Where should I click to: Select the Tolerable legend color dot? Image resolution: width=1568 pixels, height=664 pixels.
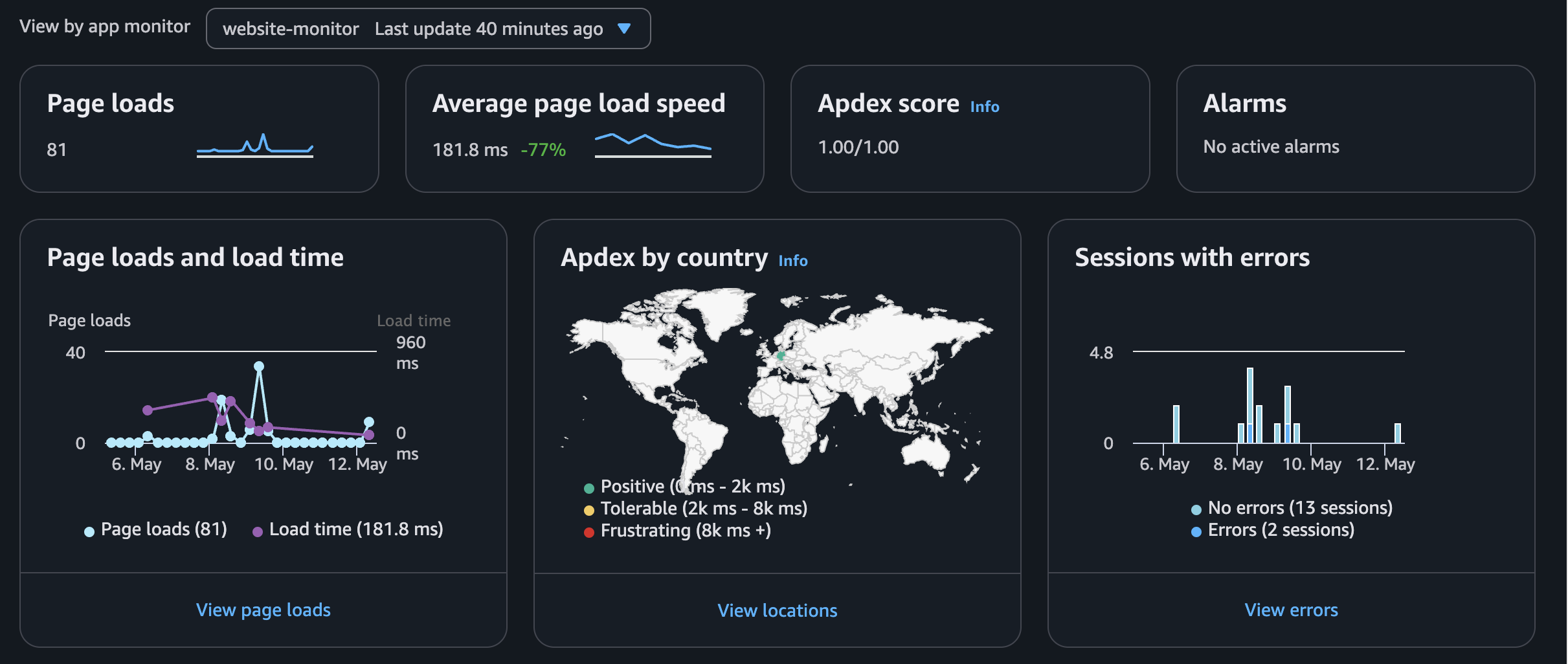click(x=588, y=509)
